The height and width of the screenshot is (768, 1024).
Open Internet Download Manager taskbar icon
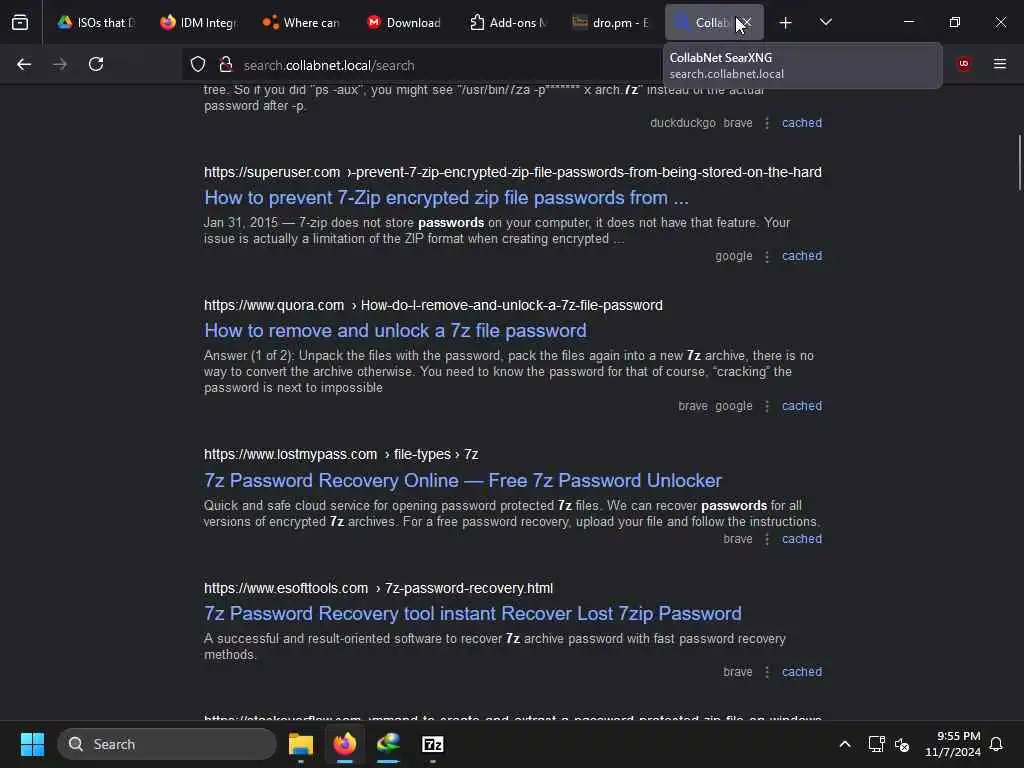coord(389,744)
